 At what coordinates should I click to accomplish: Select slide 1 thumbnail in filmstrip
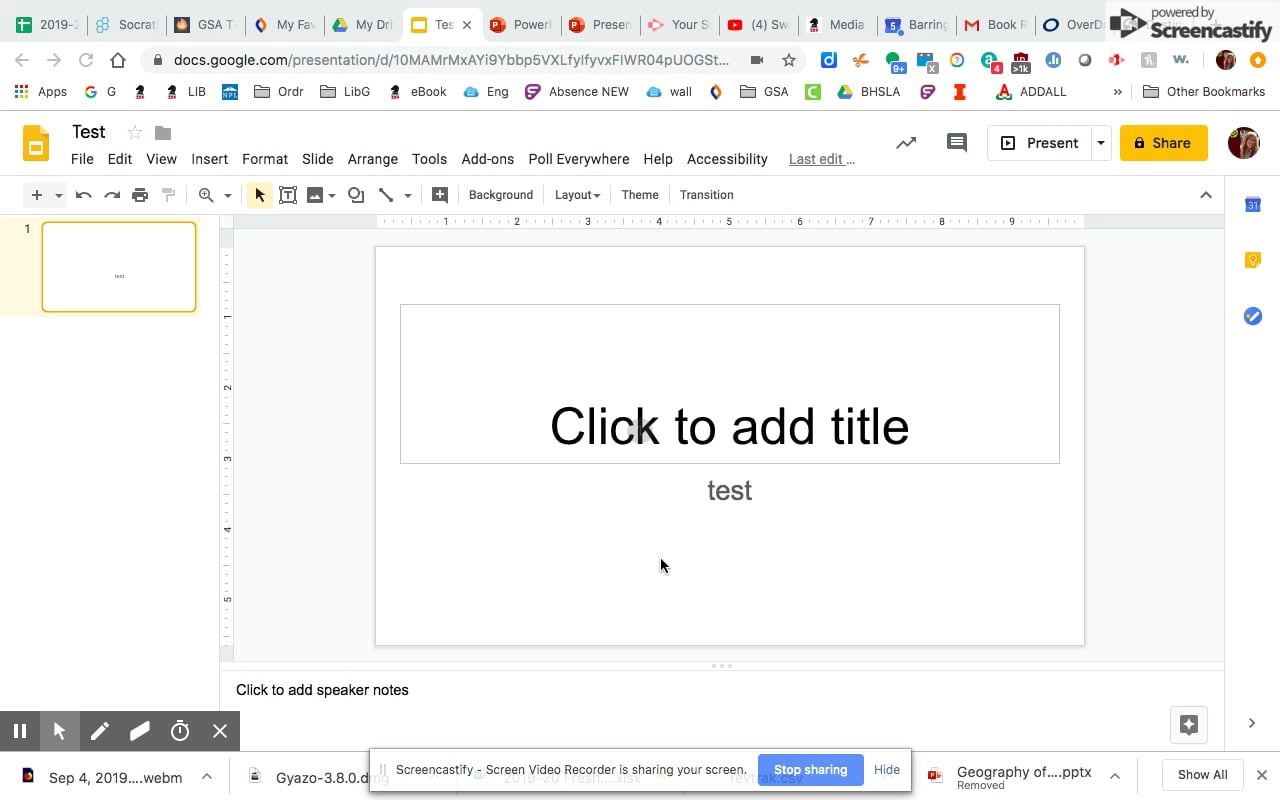pos(119,267)
